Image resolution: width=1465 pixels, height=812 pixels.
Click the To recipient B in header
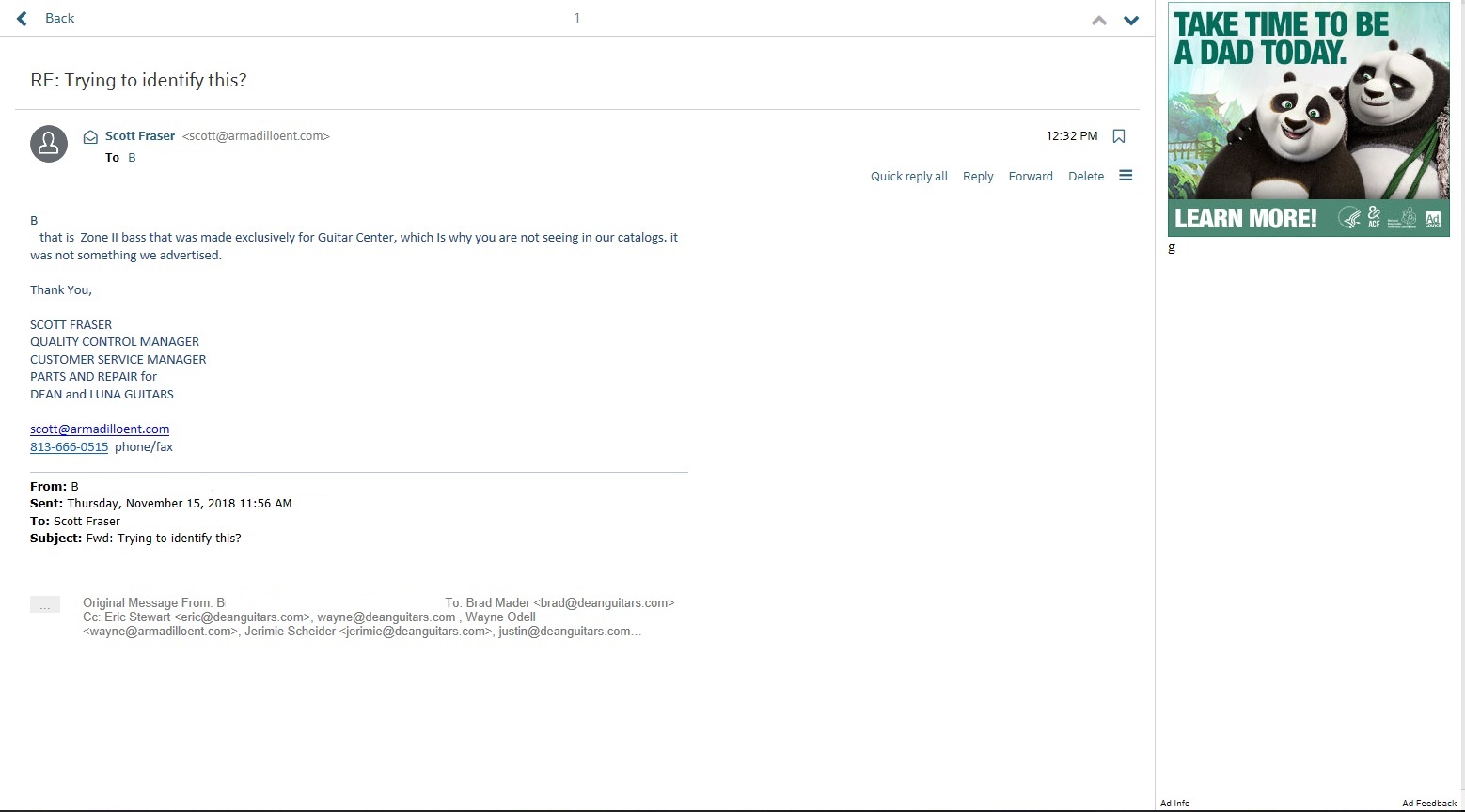(x=132, y=158)
